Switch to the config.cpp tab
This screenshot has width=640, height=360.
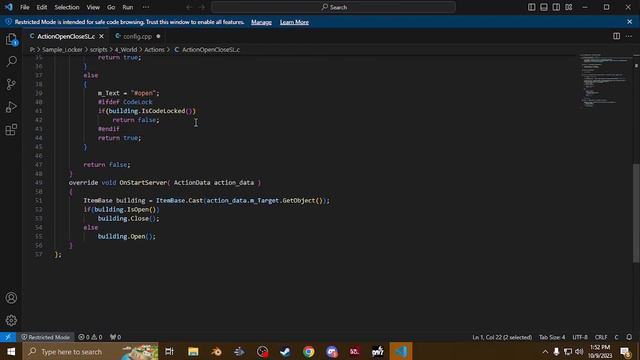[138, 36]
